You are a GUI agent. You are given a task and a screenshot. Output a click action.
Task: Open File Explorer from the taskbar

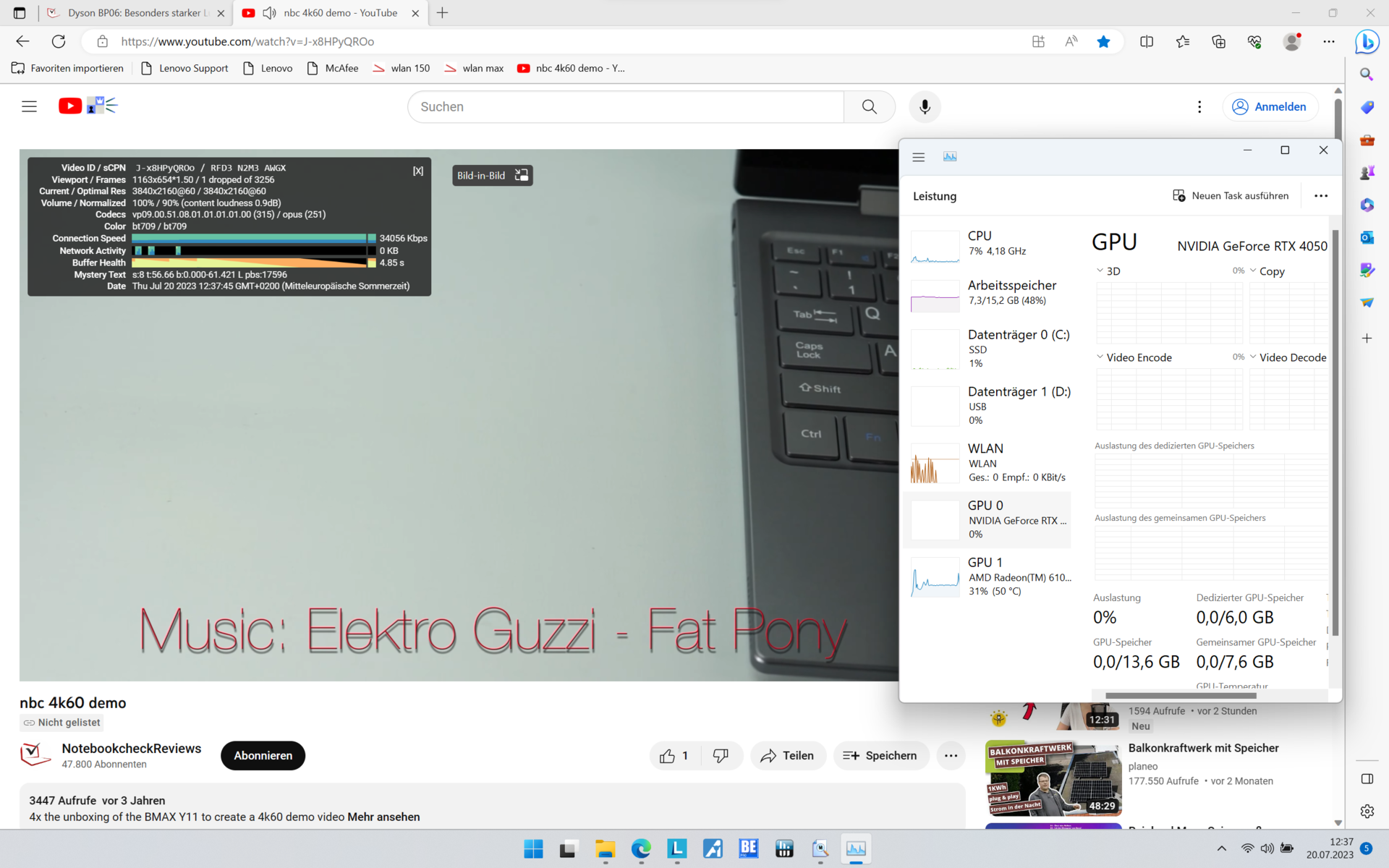(x=605, y=849)
